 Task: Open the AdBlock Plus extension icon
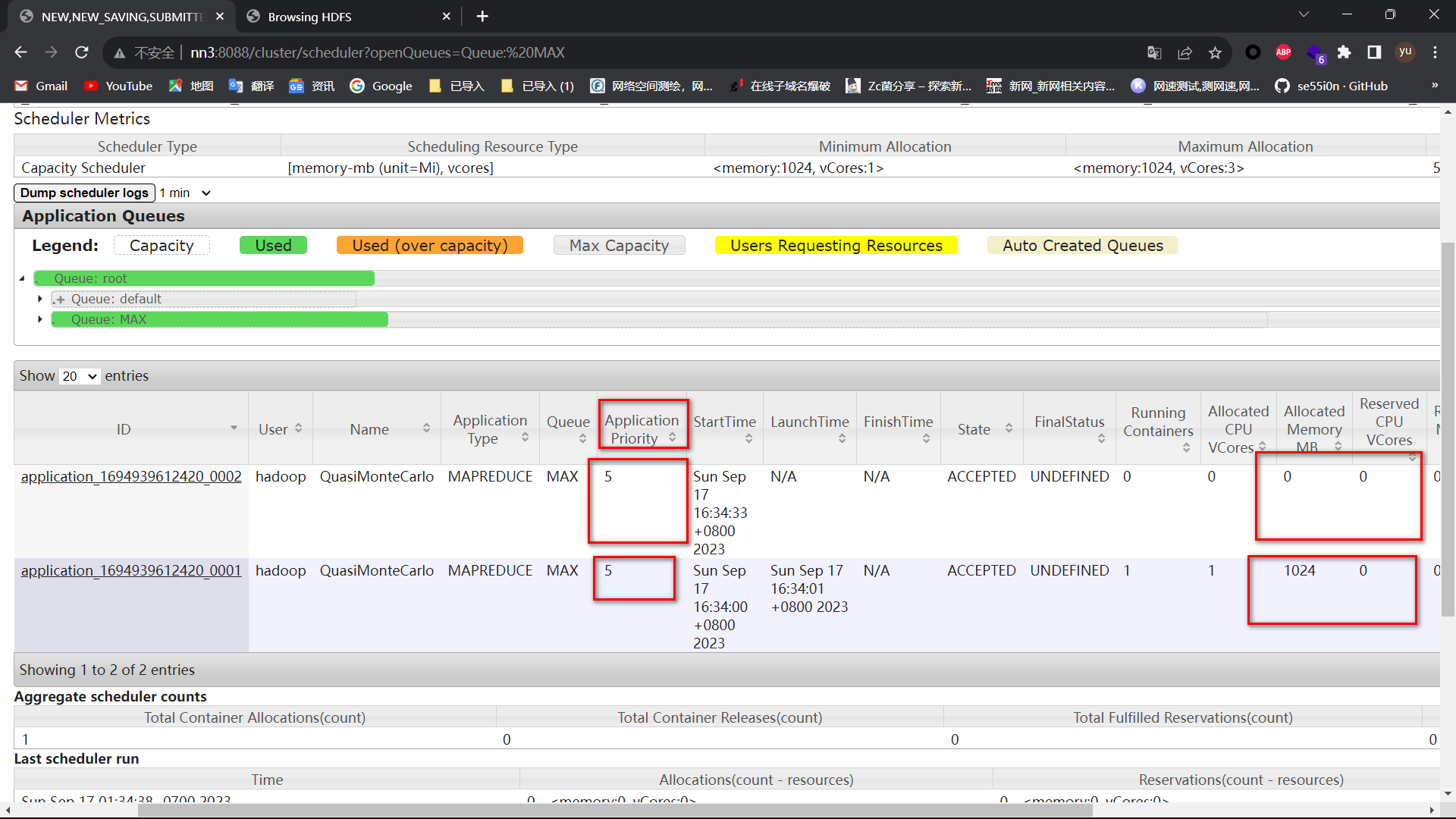tap(1283, 52)
